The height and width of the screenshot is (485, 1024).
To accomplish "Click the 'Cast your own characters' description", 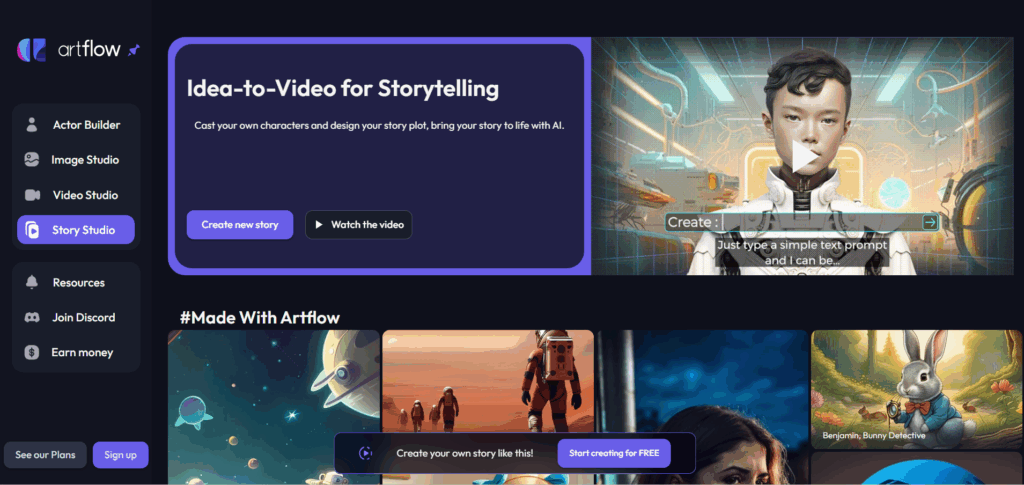I will coord(379,125).
